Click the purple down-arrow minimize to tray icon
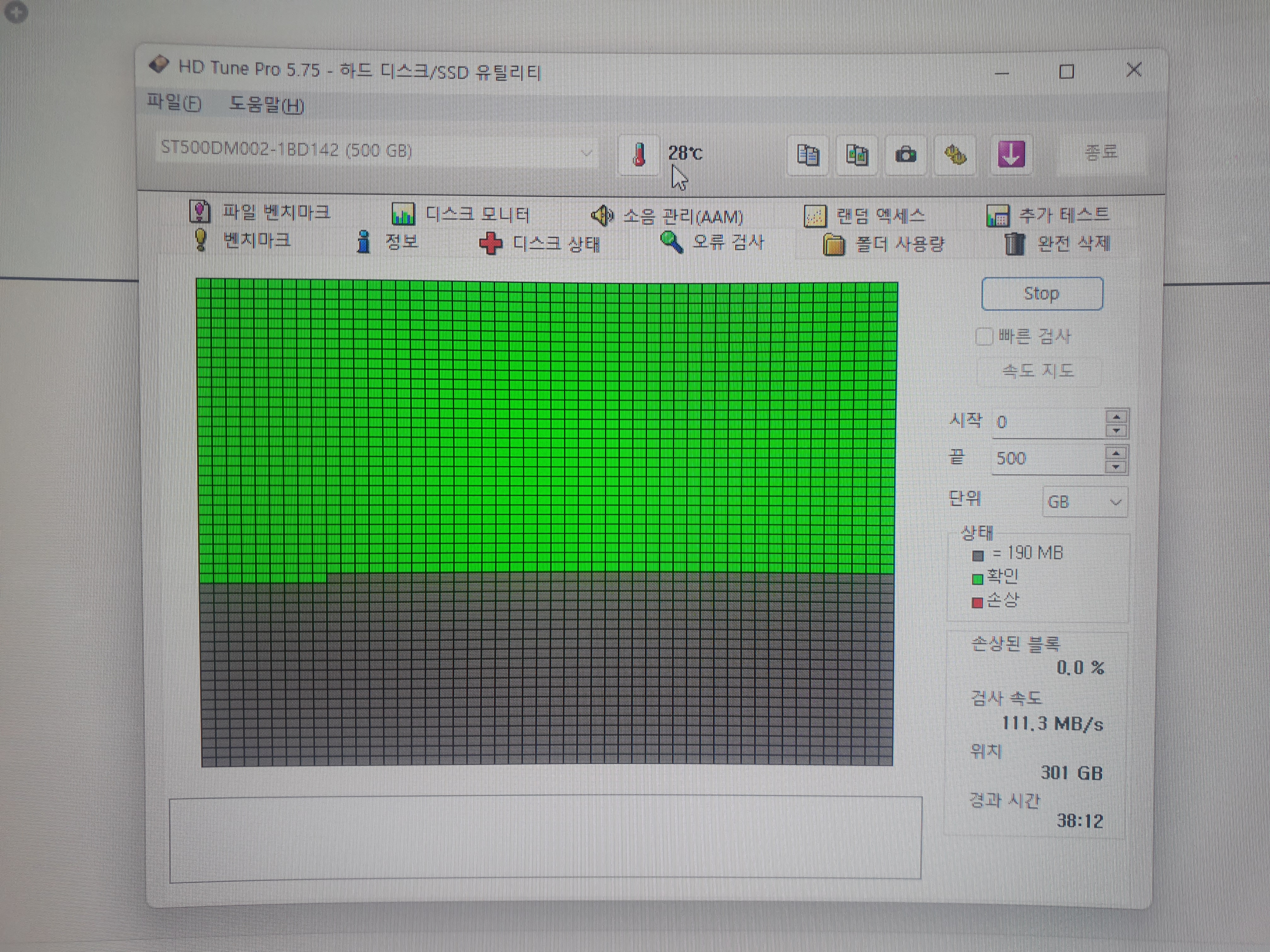The image size is (1270, 952). [1011, 154]
